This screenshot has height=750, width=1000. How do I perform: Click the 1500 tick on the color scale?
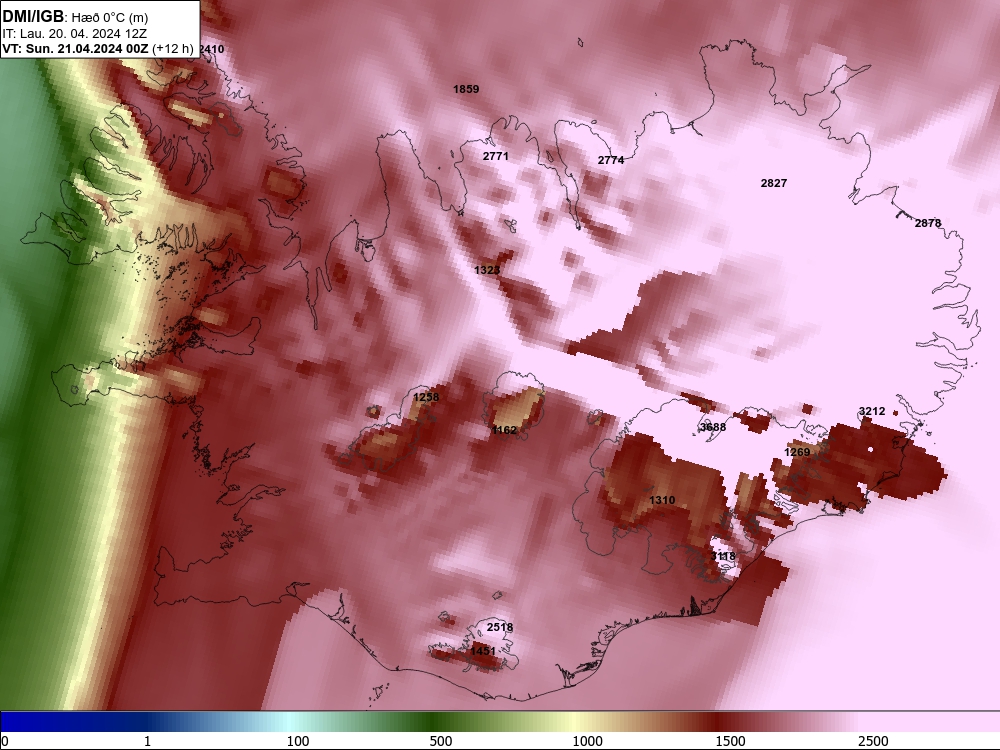[730, 741]
